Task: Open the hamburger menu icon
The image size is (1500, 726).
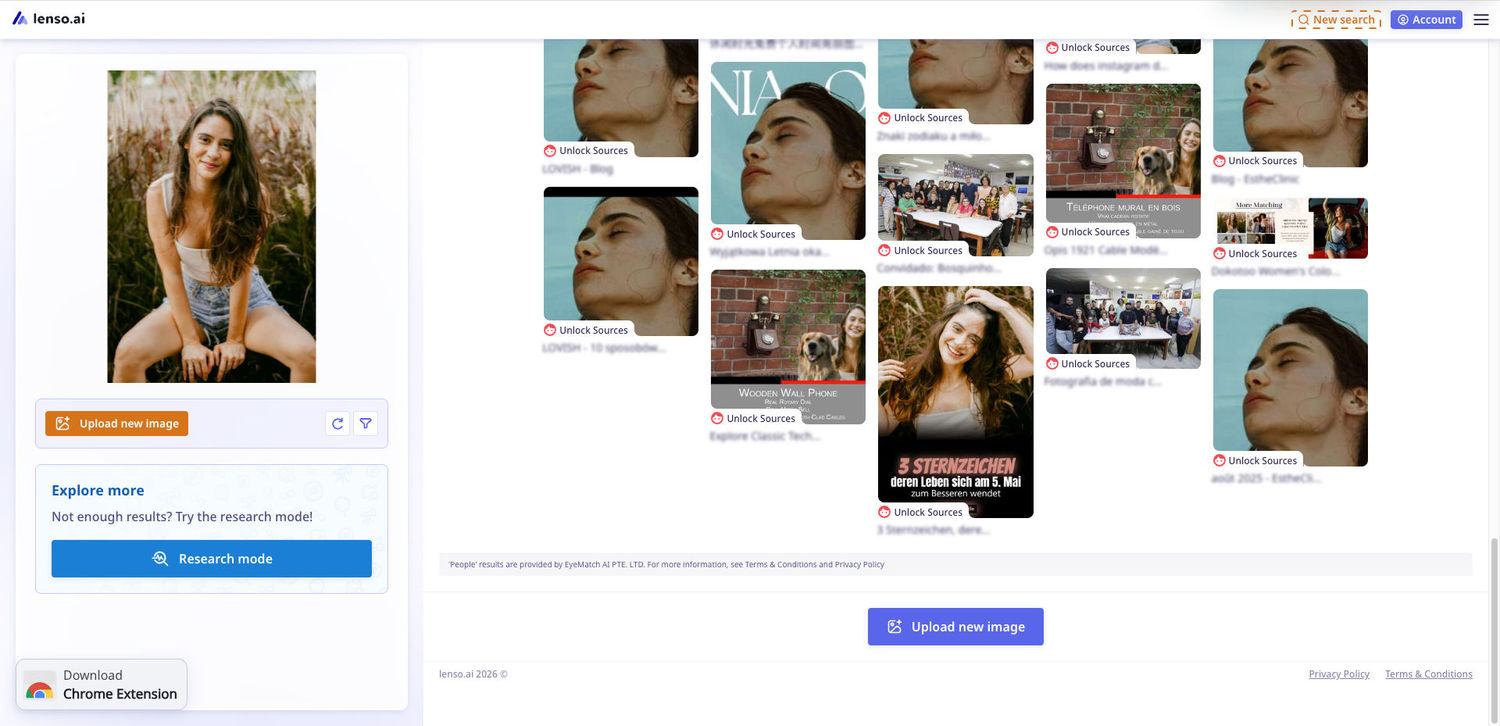Action: pos(1481,19)
